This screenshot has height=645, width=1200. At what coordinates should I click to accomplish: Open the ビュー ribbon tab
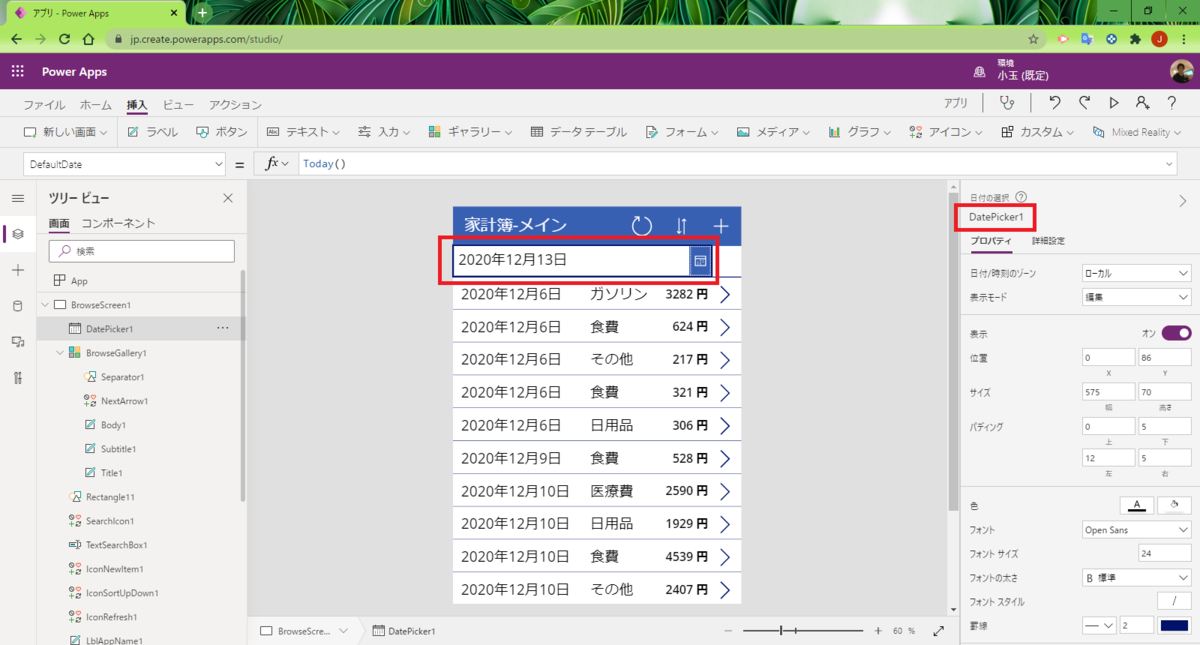pyautogui.click(x=179, y=105)
